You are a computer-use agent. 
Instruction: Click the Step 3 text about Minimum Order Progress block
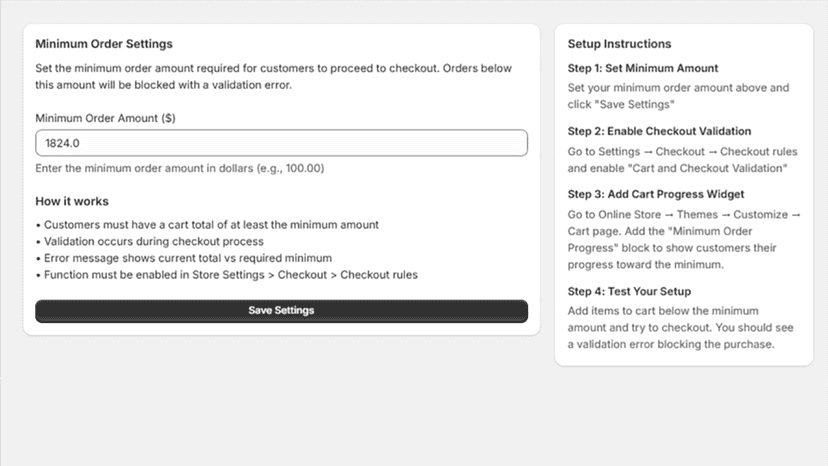pyautogui.click(x=684, y=239)
